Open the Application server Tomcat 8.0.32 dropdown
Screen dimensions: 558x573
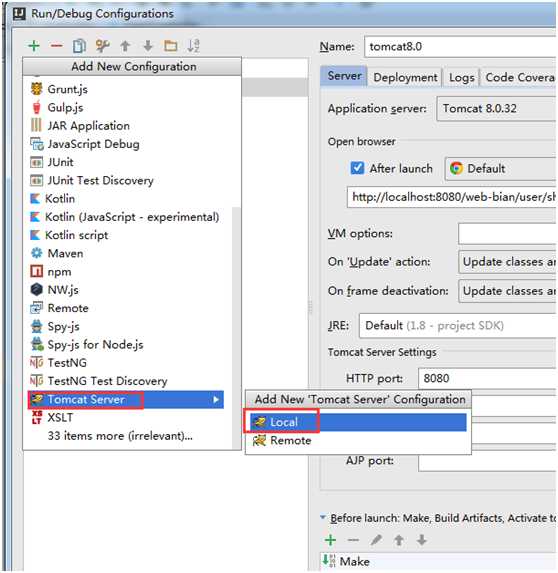coord(496,109)
